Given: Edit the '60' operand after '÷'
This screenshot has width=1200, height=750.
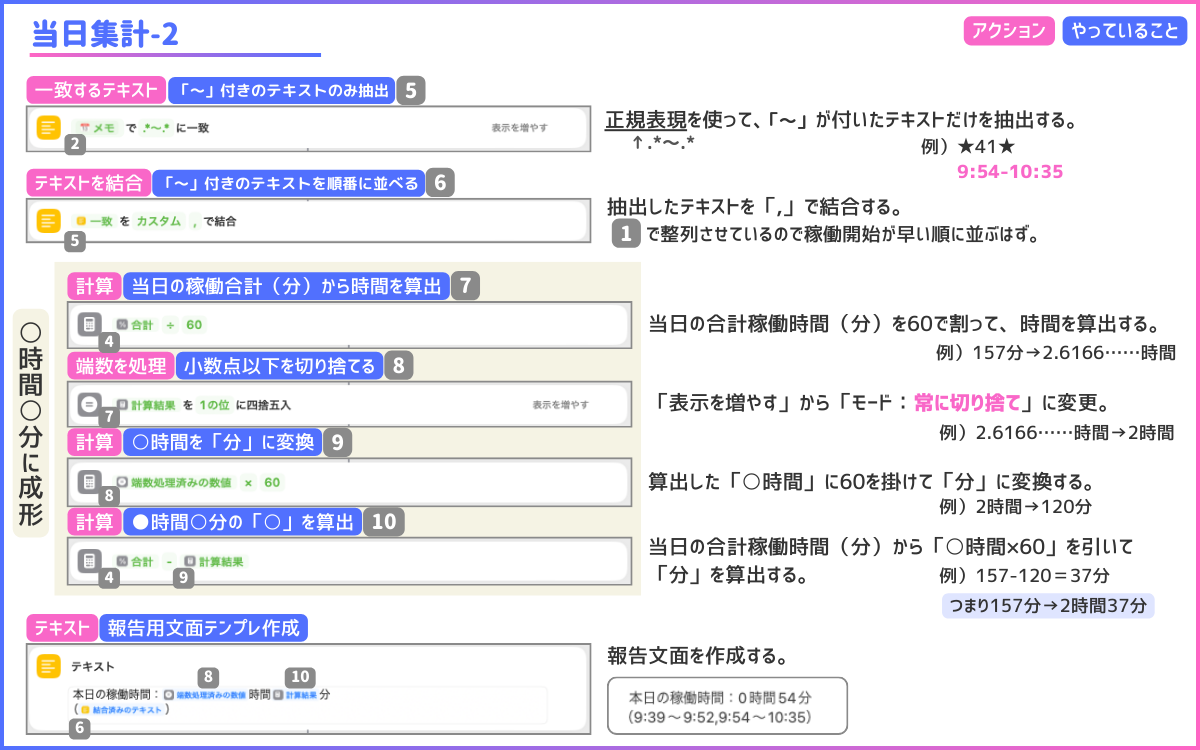Looking at the screenshot, I should coord(194,324).
